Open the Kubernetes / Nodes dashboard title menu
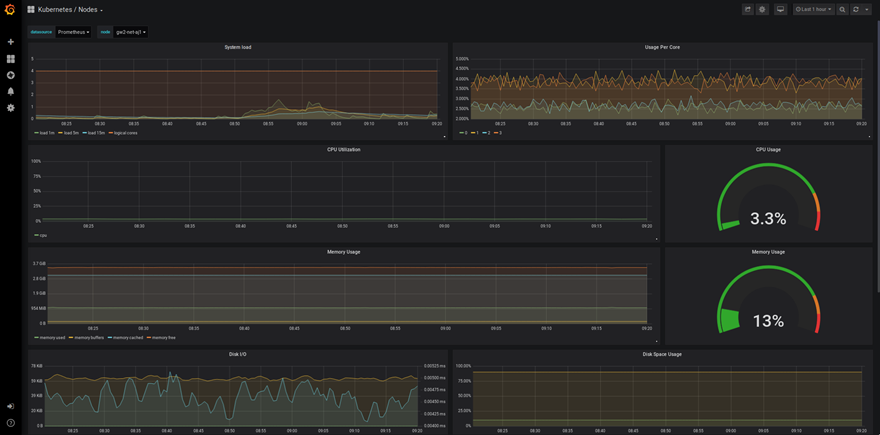Viewport: 880px width, 435px height. [x=70, y=10]
